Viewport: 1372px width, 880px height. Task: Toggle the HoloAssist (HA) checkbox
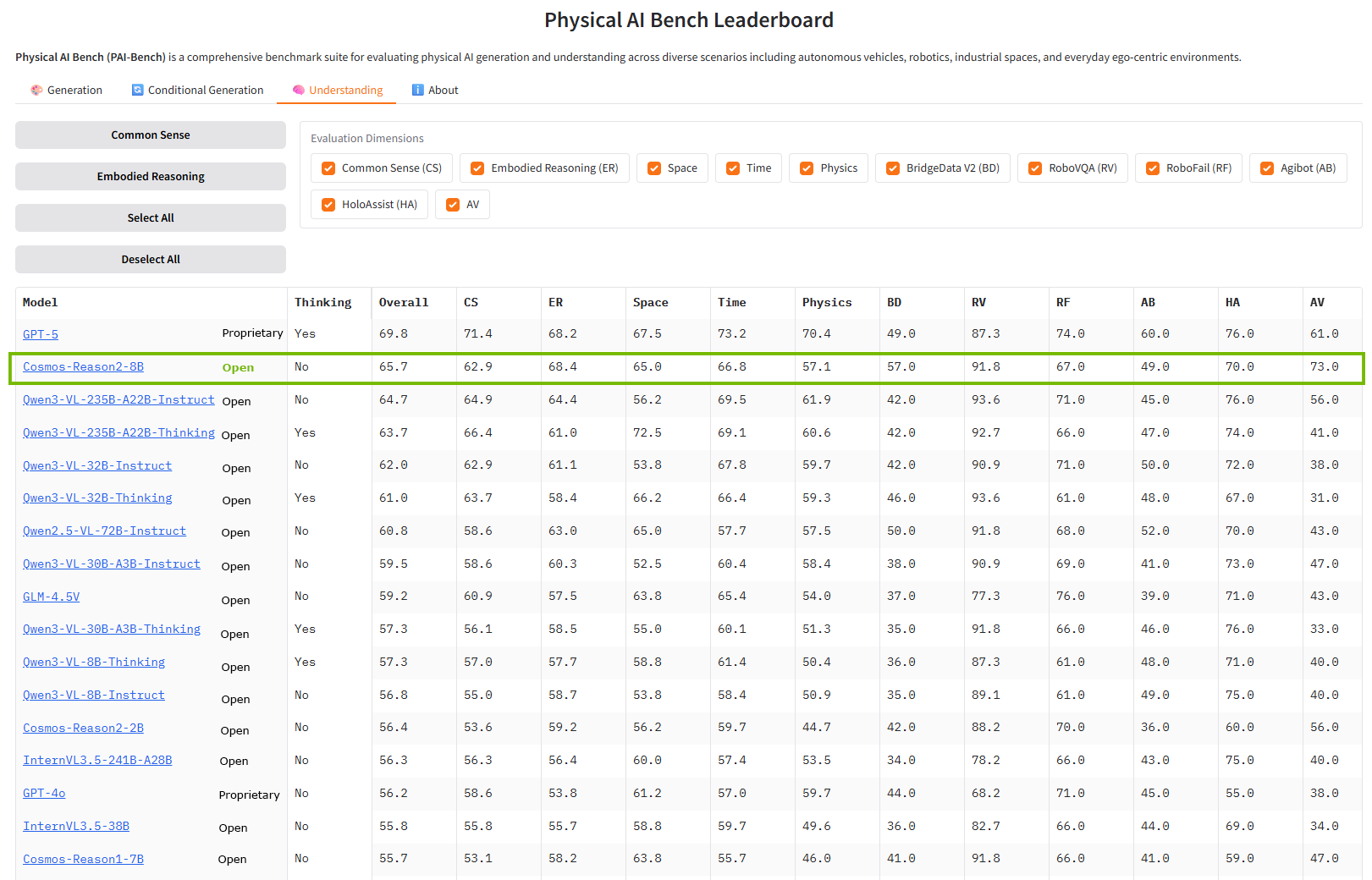coord(328,204)
